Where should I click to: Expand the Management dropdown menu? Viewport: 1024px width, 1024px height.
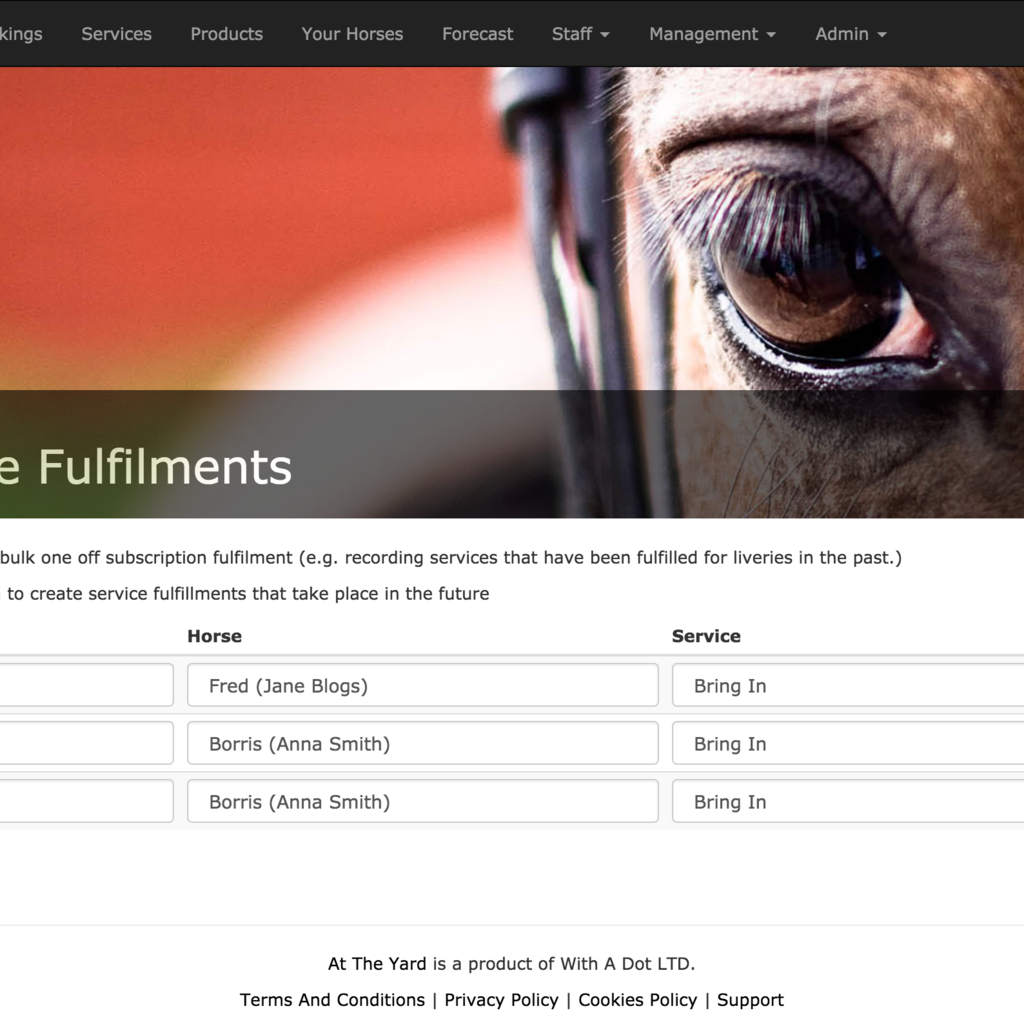pyautogui.click(x=712, y=34)
